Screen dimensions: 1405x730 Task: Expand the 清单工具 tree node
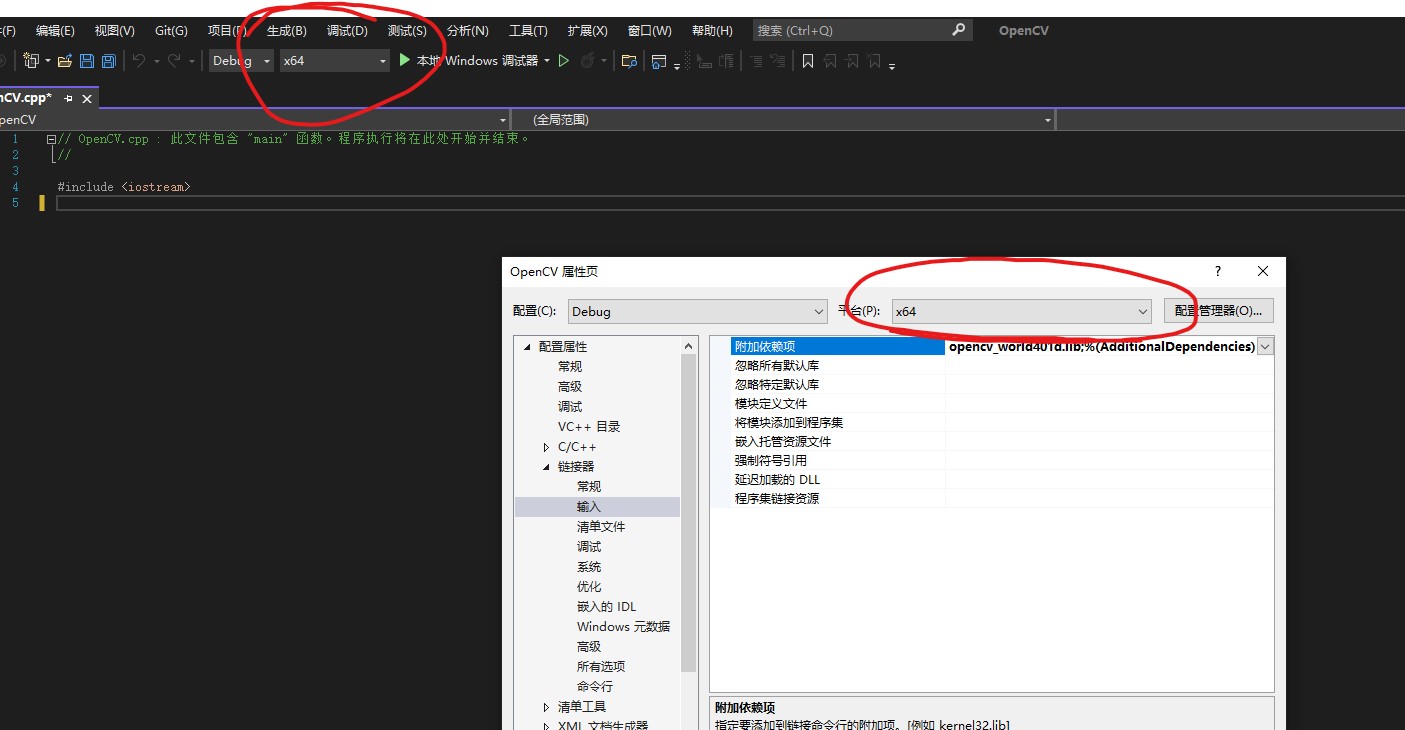(x=546, y=707)
